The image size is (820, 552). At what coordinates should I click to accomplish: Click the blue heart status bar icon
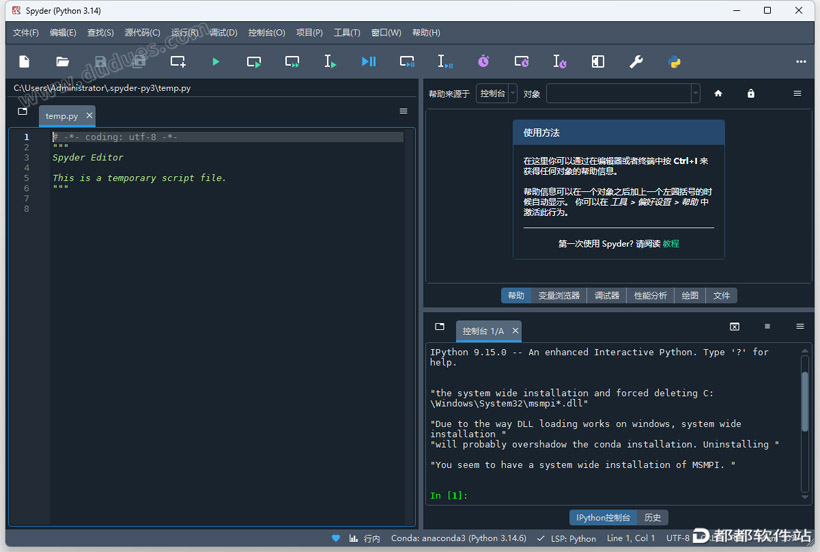(336, 538)
